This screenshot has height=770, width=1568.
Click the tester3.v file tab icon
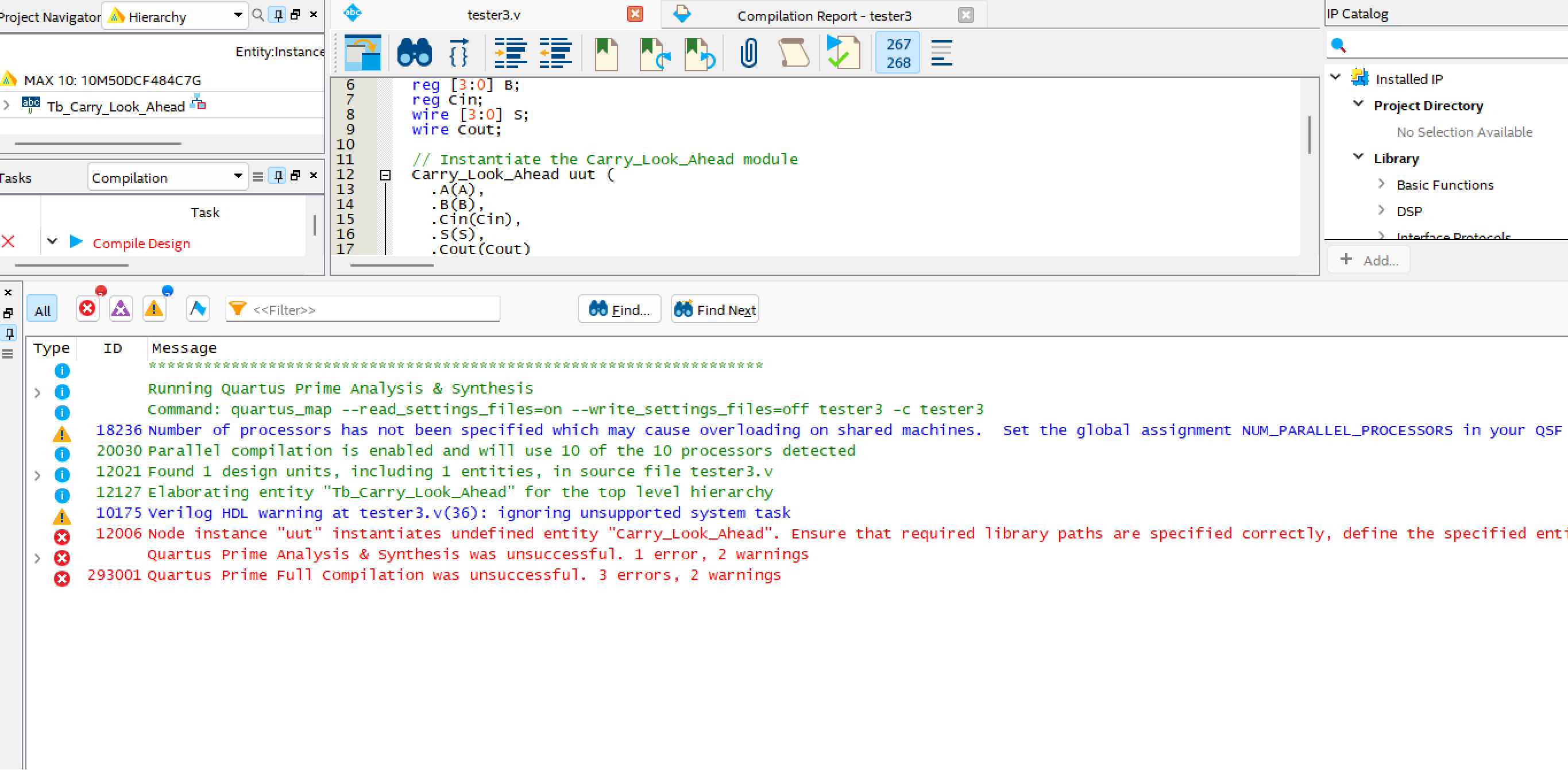coord(353,13)
